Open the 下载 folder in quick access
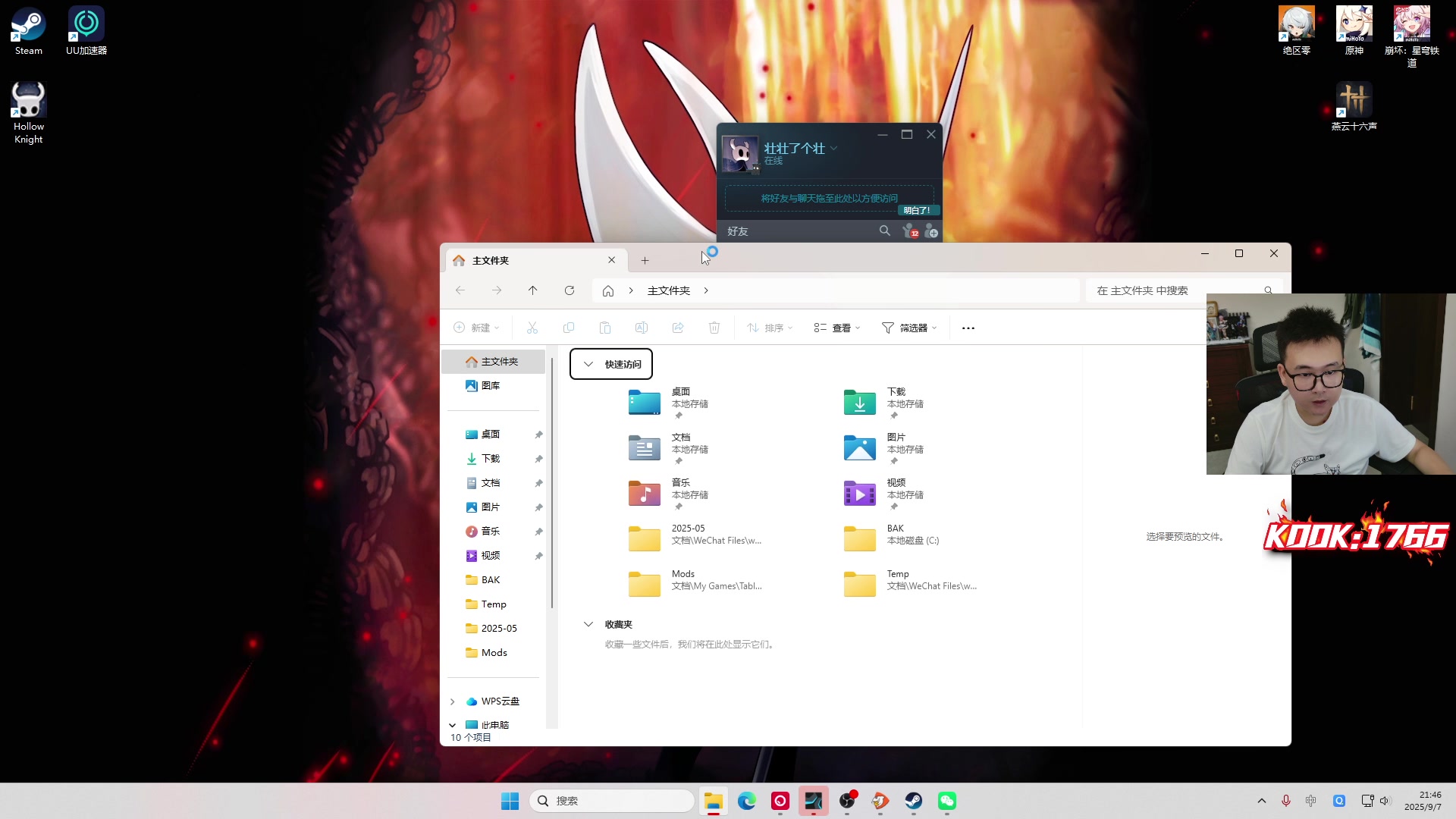This screenshot has height=819, width=1456. (883, 403)
